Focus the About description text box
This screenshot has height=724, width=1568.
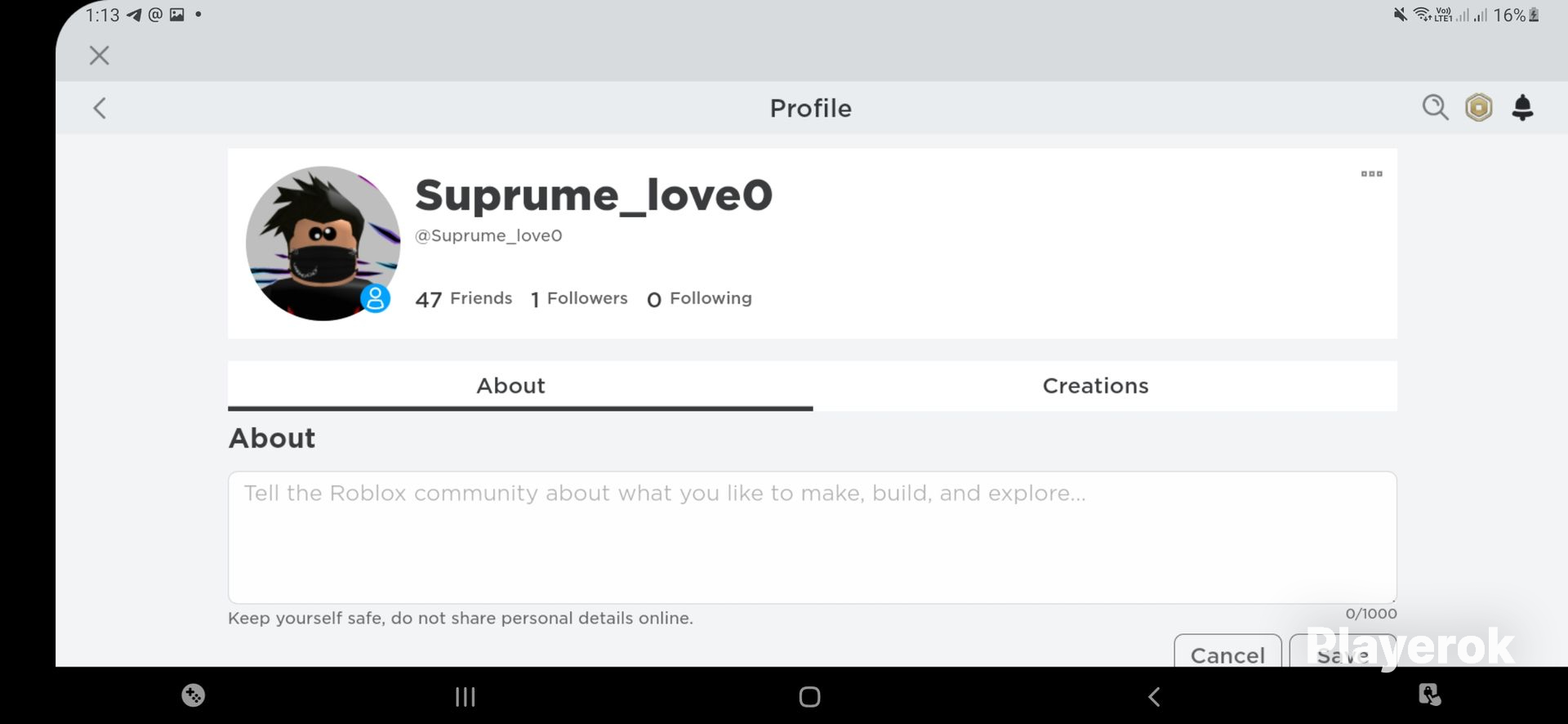[x=813, y=538]
